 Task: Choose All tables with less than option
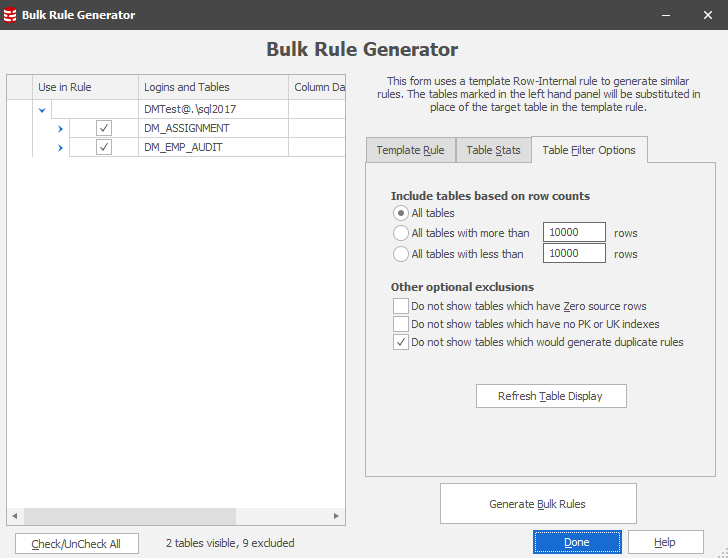pyautogui.click(x=401, y=254)
